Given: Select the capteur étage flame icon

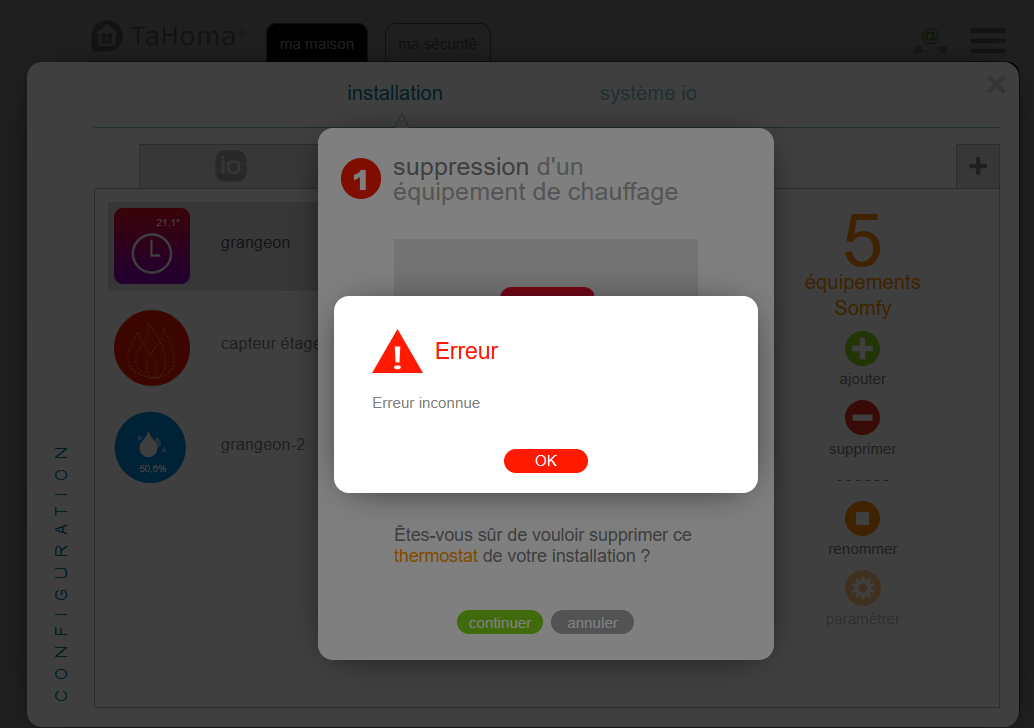Looking at the screenshot, I should click(152, 348).
